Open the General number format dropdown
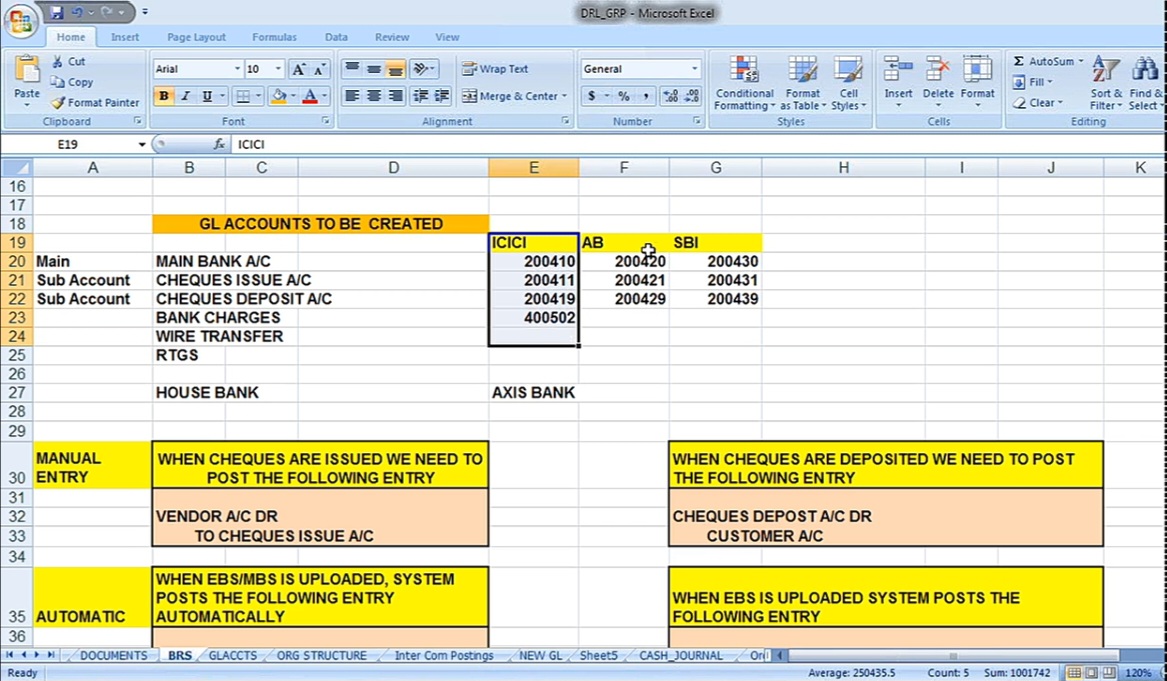Image resolution: width=1167 pixels, height=681 pixels. (x=694, y=69)
